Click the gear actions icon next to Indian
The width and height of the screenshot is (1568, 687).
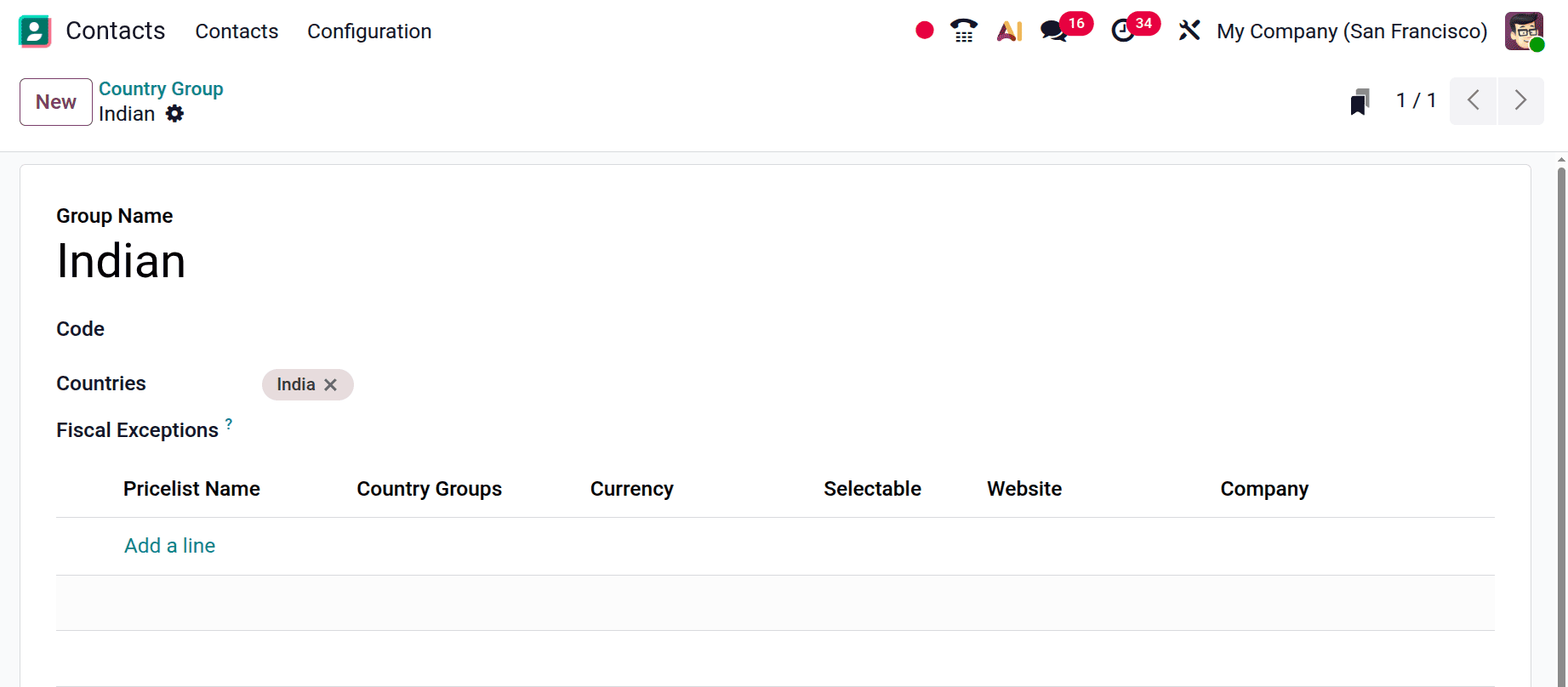(174, 114)
